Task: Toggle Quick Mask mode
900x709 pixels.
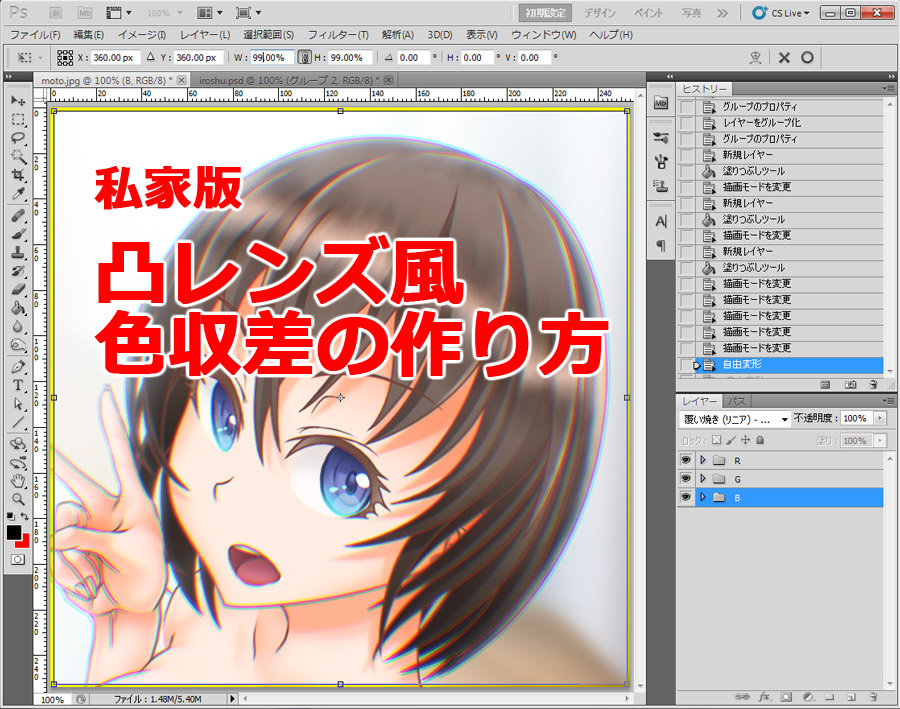Action: [18, 559]
